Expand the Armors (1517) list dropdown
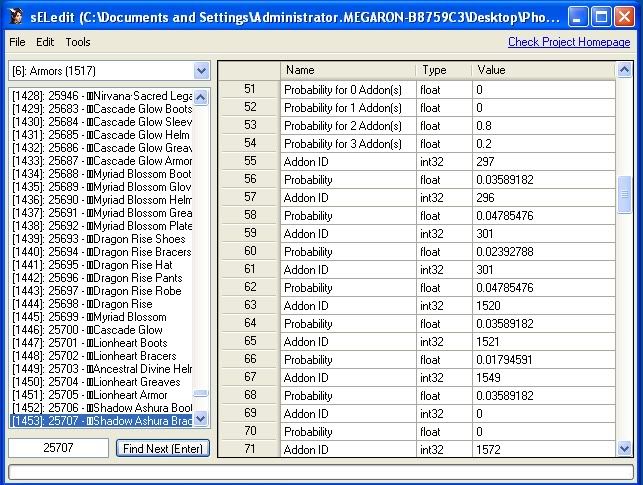The image size is (643, 485). (x=201, y=71)
